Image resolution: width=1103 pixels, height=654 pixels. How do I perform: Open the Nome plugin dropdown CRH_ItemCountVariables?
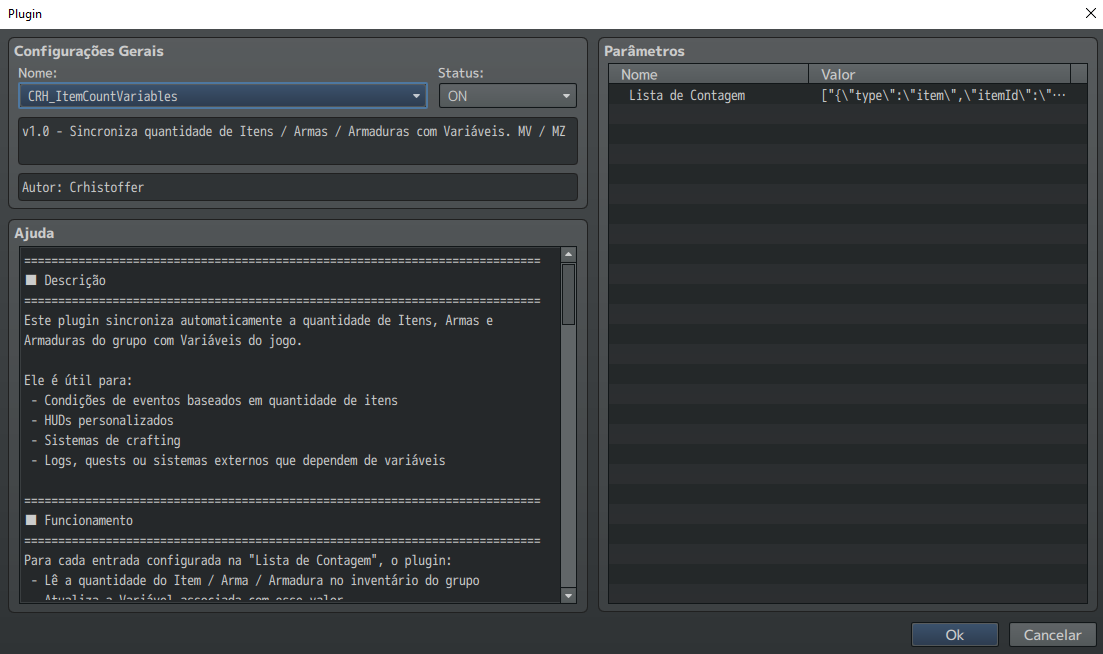[x=222, y=96]
